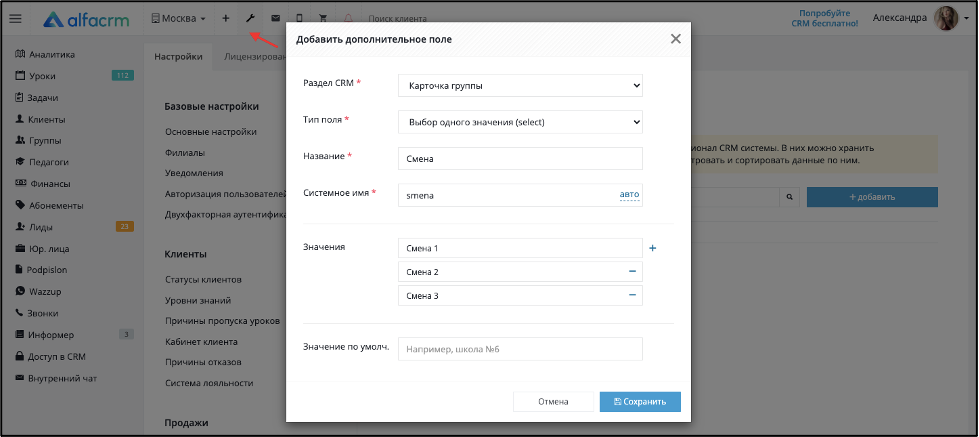The width and height of the screenshot is (979, 437).
Task: Remove the Смена 3 value with the minus icon
Action: [x=632, y=295]
